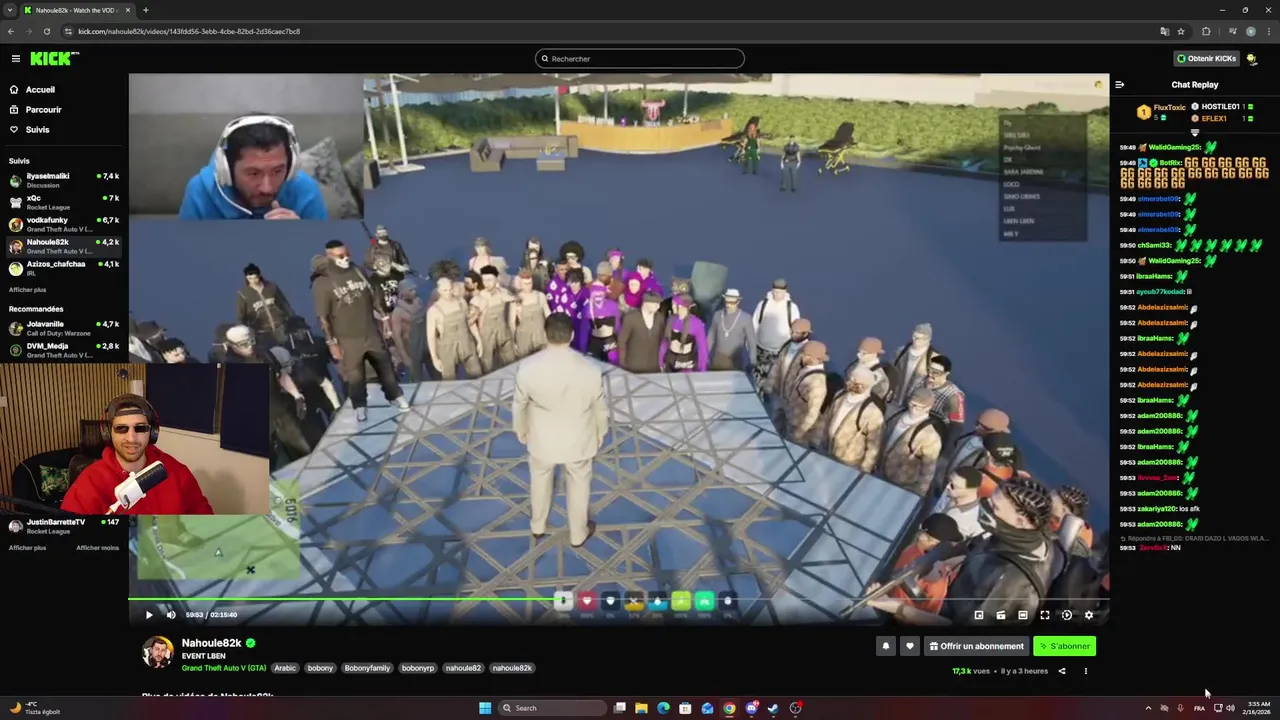Reload the page
The image size is (1280, 720).
(47, 31)
